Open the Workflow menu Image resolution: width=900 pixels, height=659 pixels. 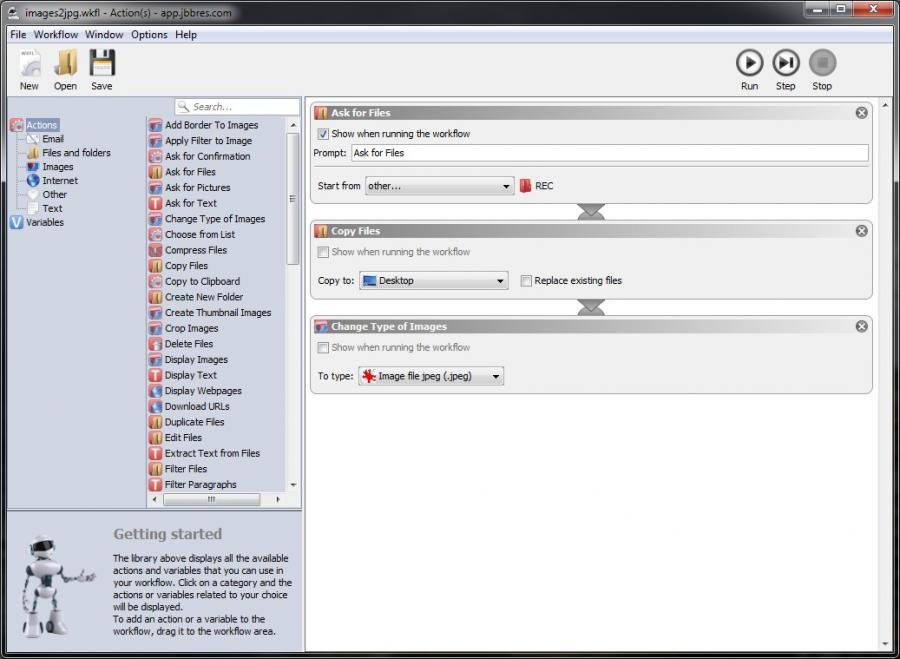click(56, 34)
